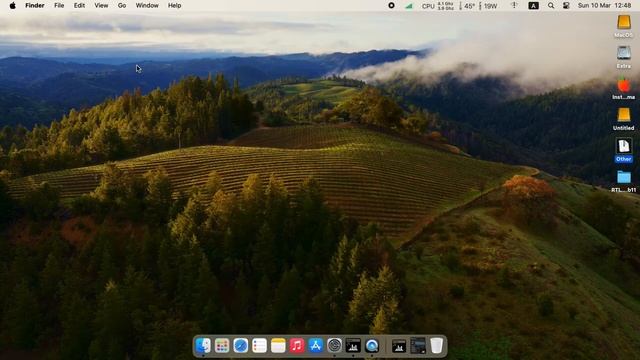Open the View menu
640x360 pixels.
point(101,6)
